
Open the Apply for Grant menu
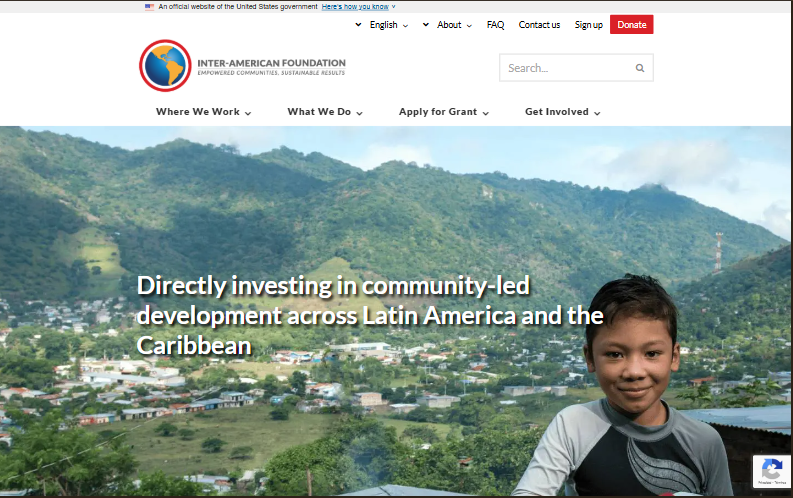coord(444,112)
